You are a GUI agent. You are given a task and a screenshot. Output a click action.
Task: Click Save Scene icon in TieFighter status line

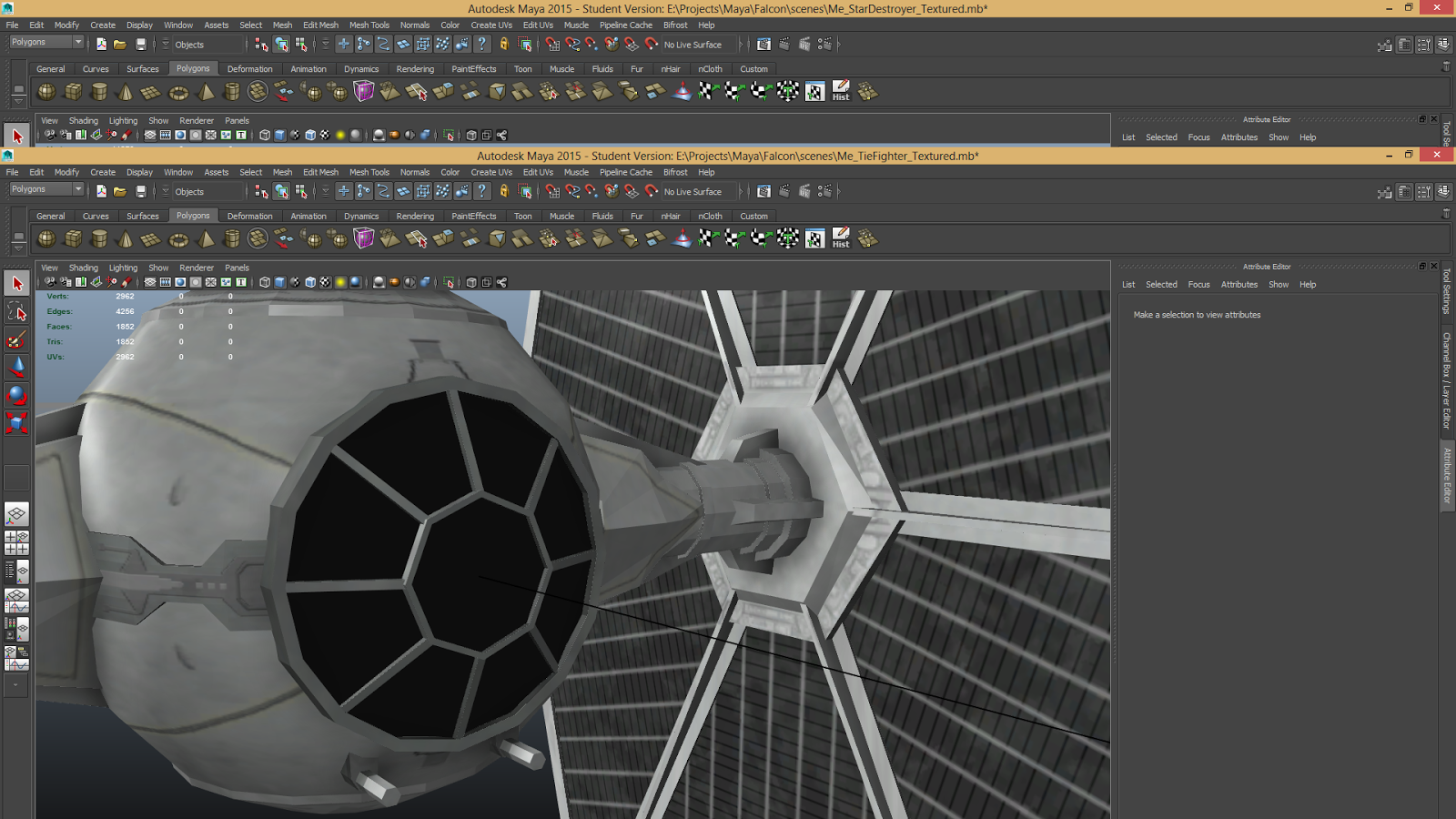(140, 191)
